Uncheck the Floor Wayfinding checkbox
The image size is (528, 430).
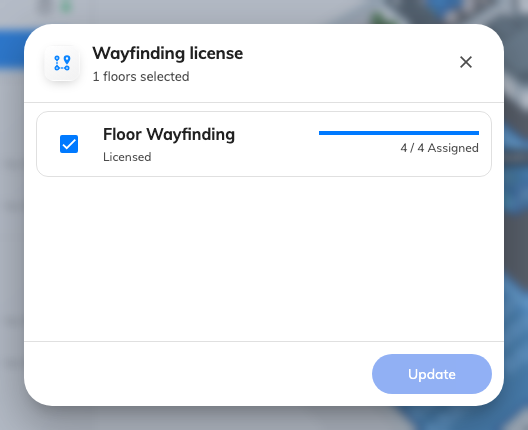[69, 144]
